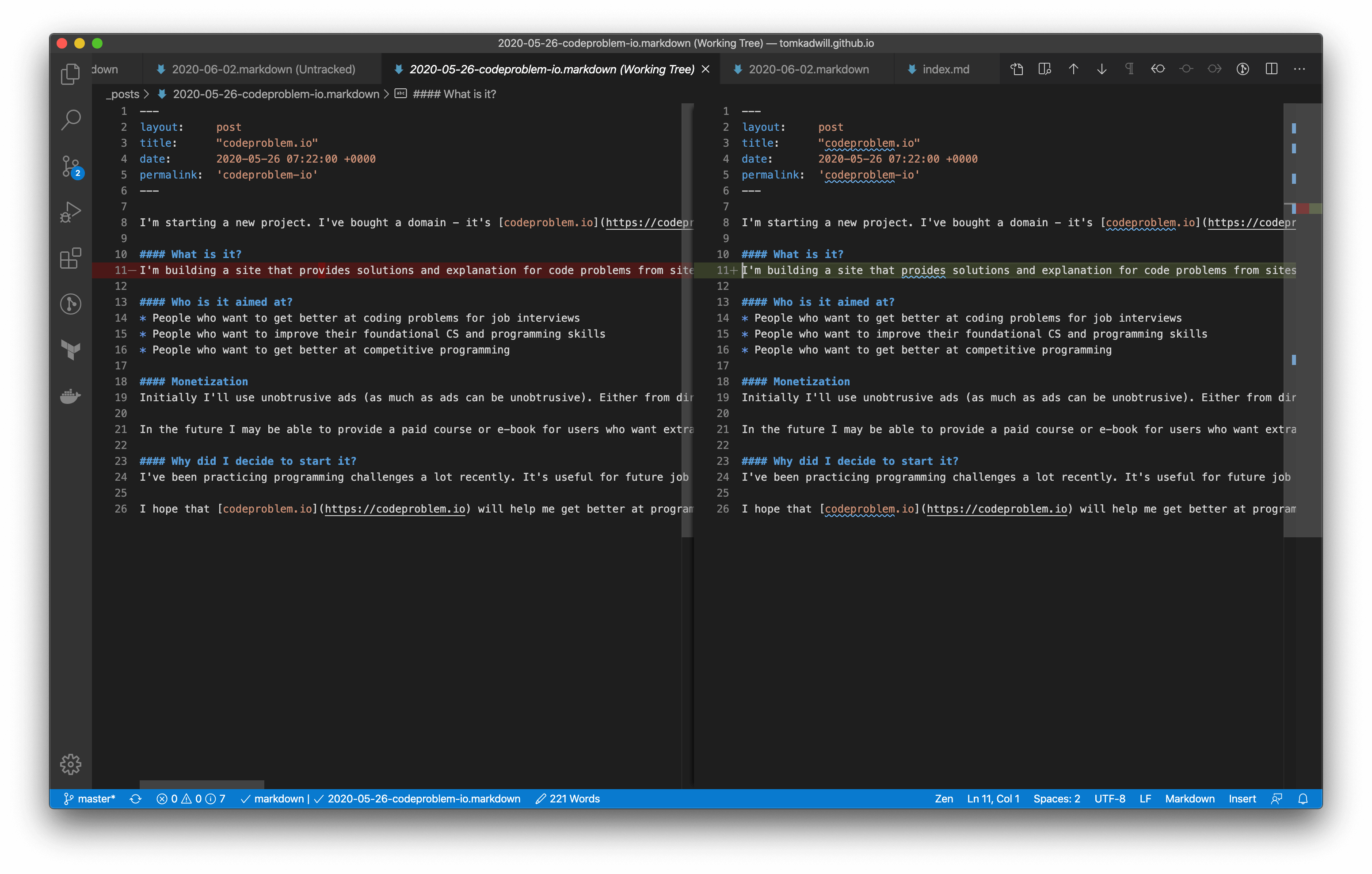Open the GitHub view in the sidebar
1372x874 pixels.
[70, 304]
